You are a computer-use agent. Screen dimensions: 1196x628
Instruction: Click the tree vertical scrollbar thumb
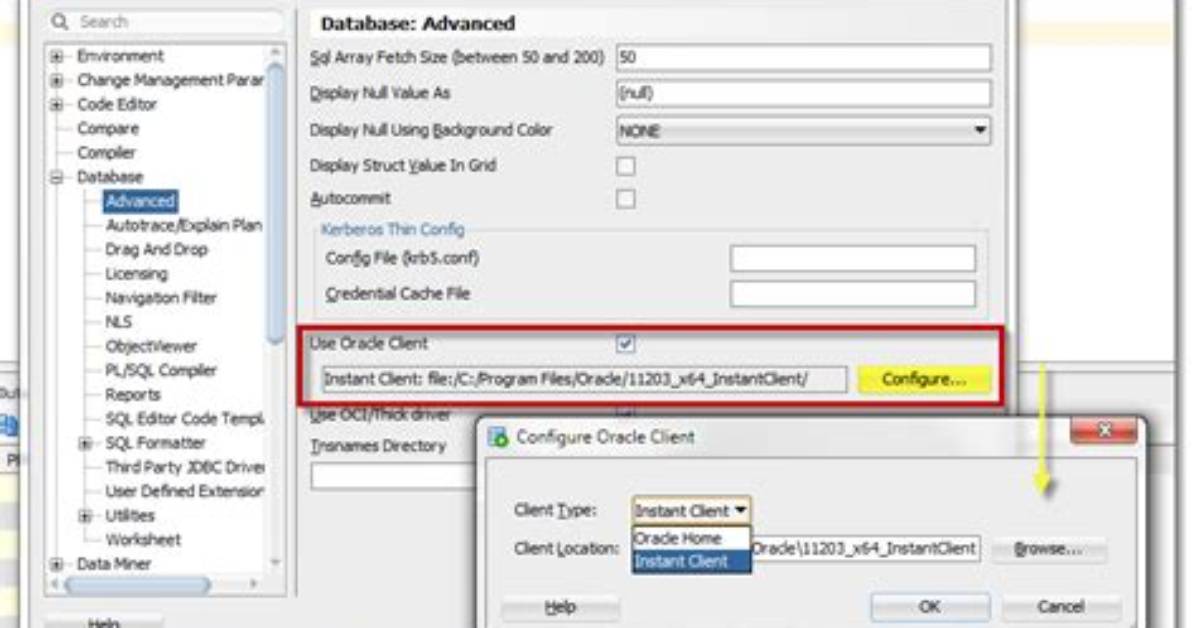tap(276, 202)
